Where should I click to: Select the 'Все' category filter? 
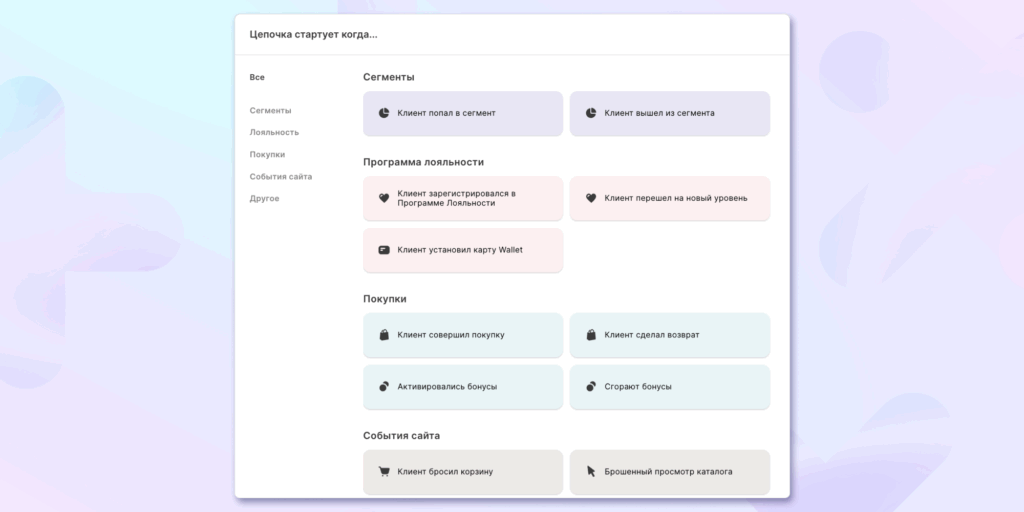tap(257, 77)
